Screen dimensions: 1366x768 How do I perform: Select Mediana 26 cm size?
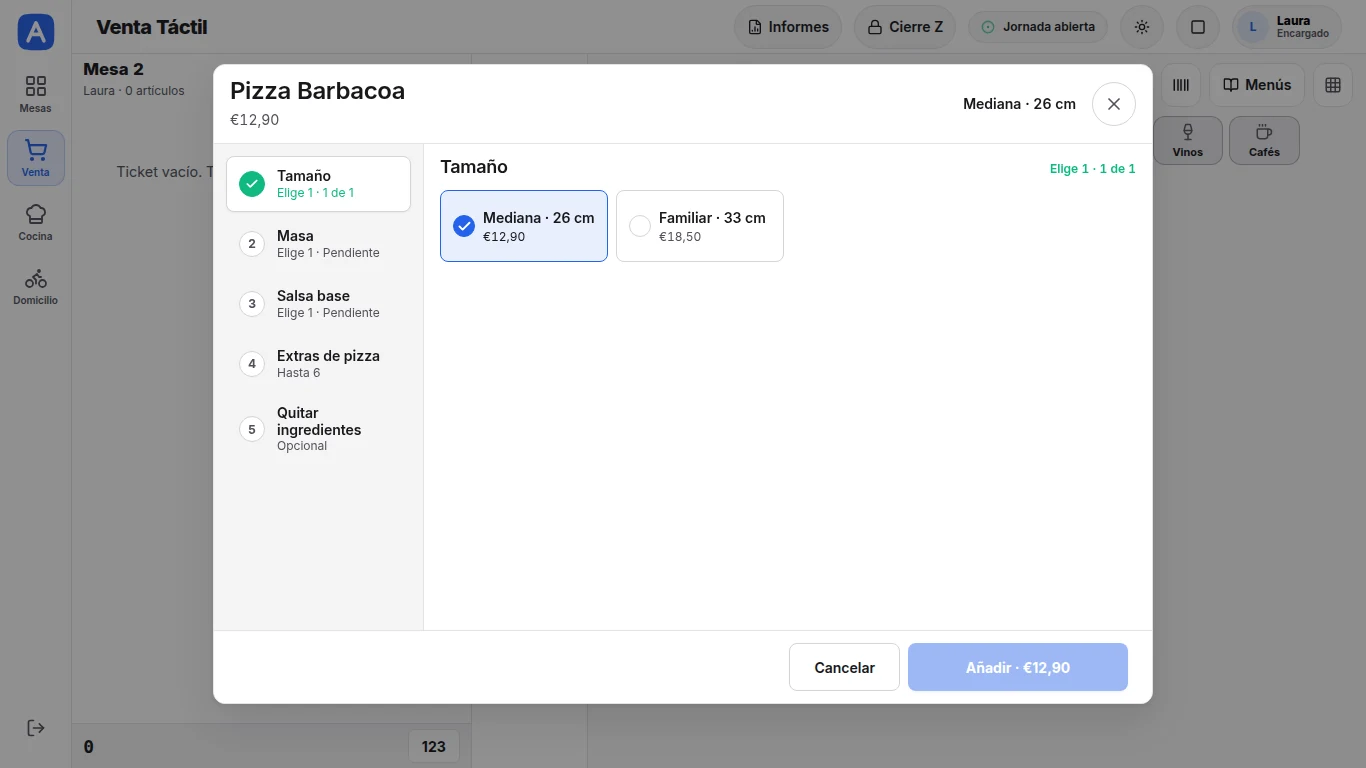524,226
